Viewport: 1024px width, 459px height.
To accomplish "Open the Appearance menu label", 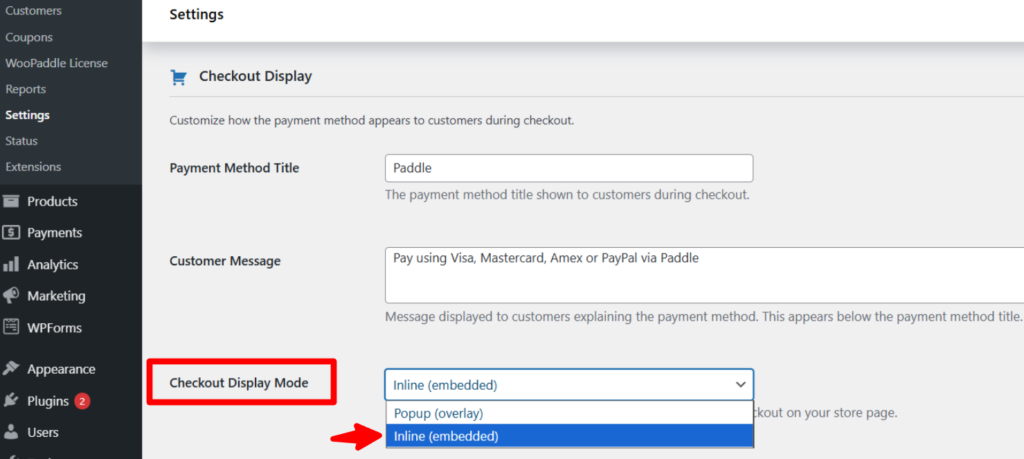I will pyautogui.click(x=61, y=369).
